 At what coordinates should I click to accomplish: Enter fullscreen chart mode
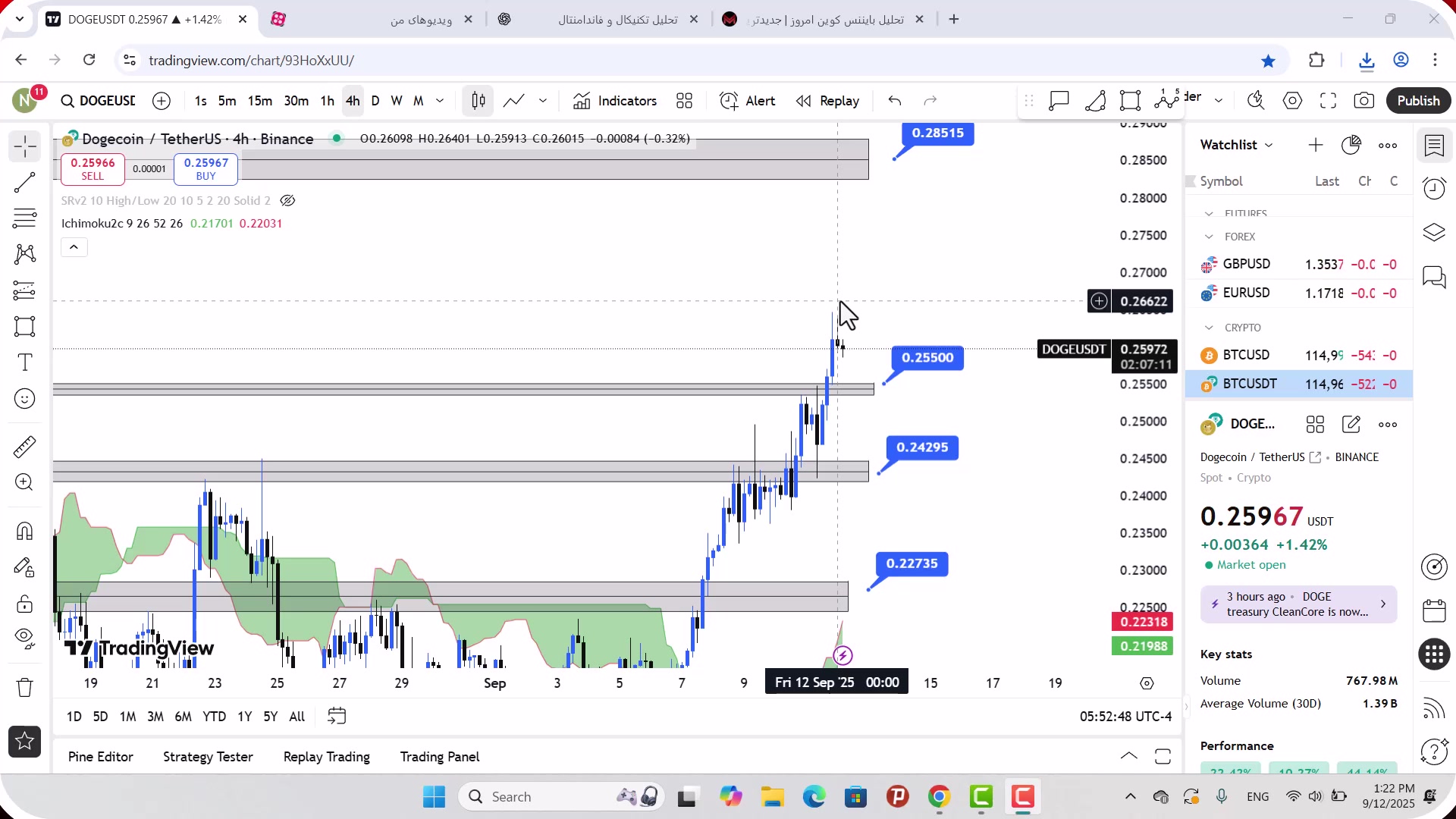coord(1329,101)
